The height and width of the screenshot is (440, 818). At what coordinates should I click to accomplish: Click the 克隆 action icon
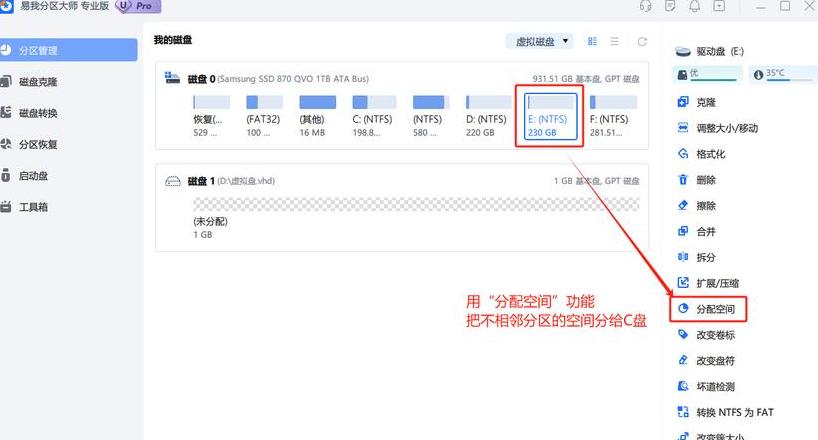point(683,102)
